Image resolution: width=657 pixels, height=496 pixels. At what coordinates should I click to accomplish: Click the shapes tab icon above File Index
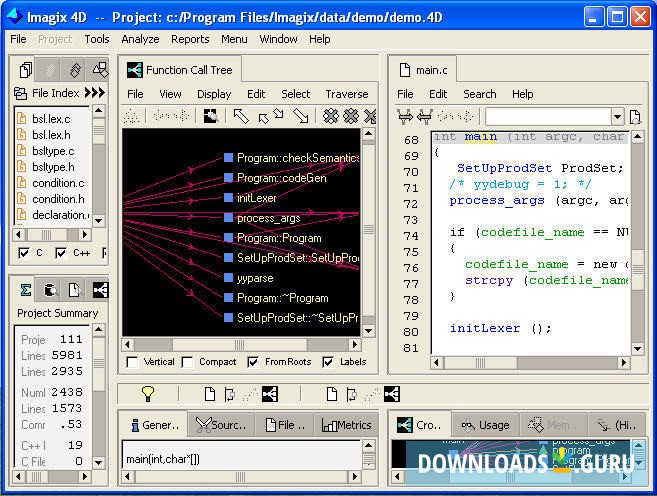click(x=100, y=70)
